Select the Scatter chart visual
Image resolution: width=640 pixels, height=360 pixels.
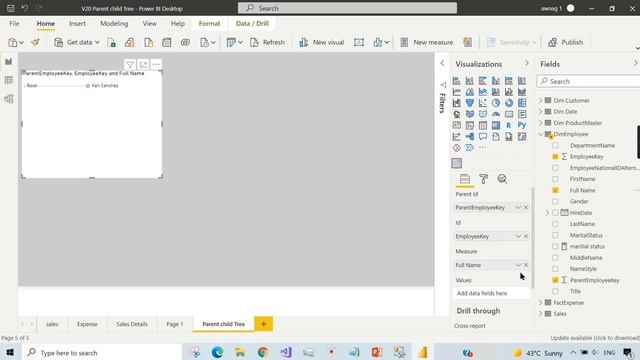tap(483, 103)
